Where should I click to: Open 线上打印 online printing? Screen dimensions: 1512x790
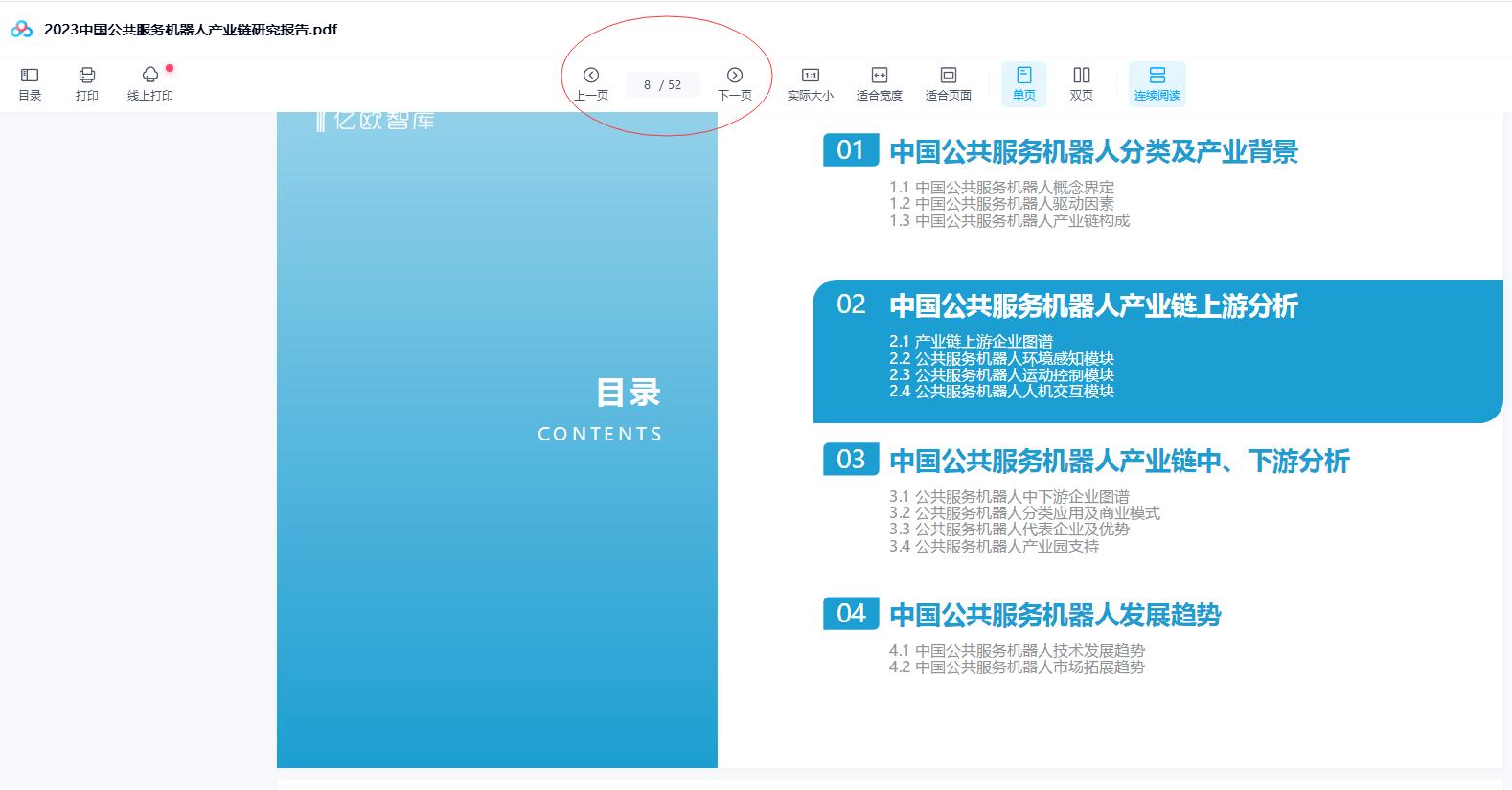150,83
